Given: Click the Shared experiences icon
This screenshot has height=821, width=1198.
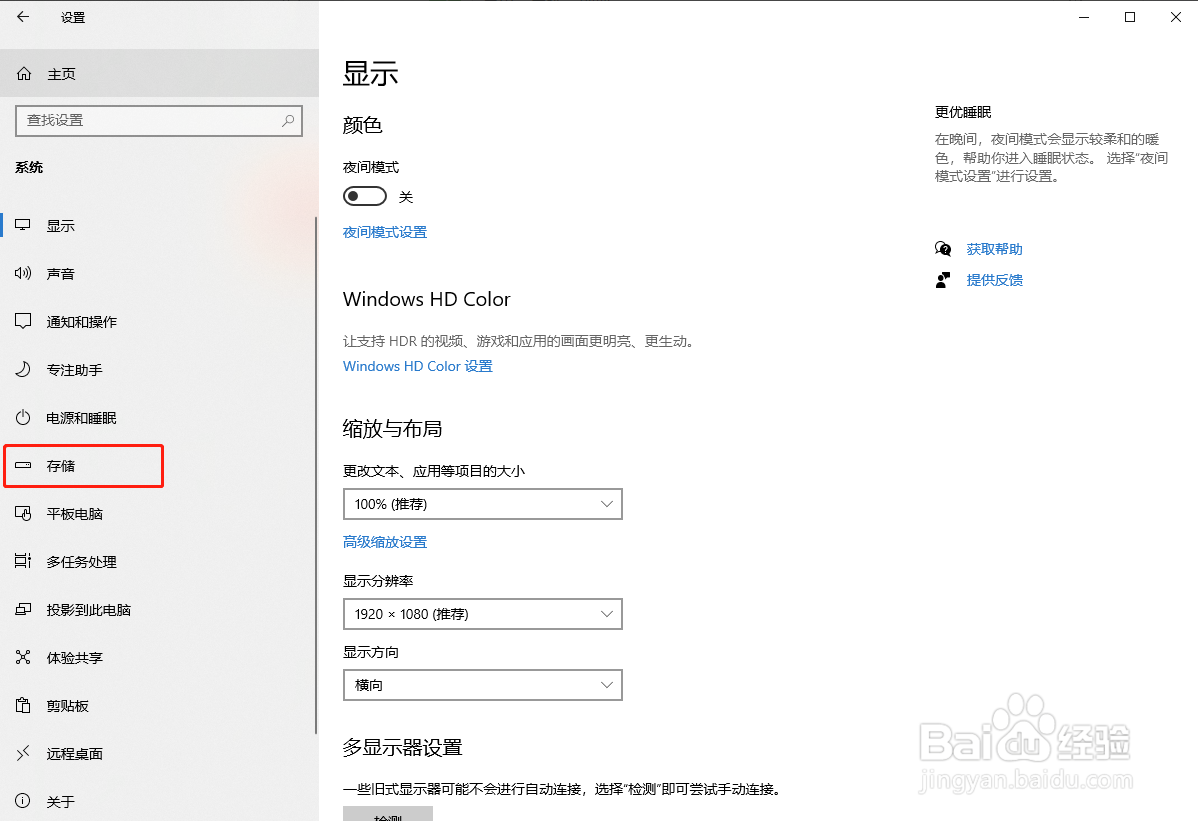Looking at the screenshot, I should pos(24,658).
